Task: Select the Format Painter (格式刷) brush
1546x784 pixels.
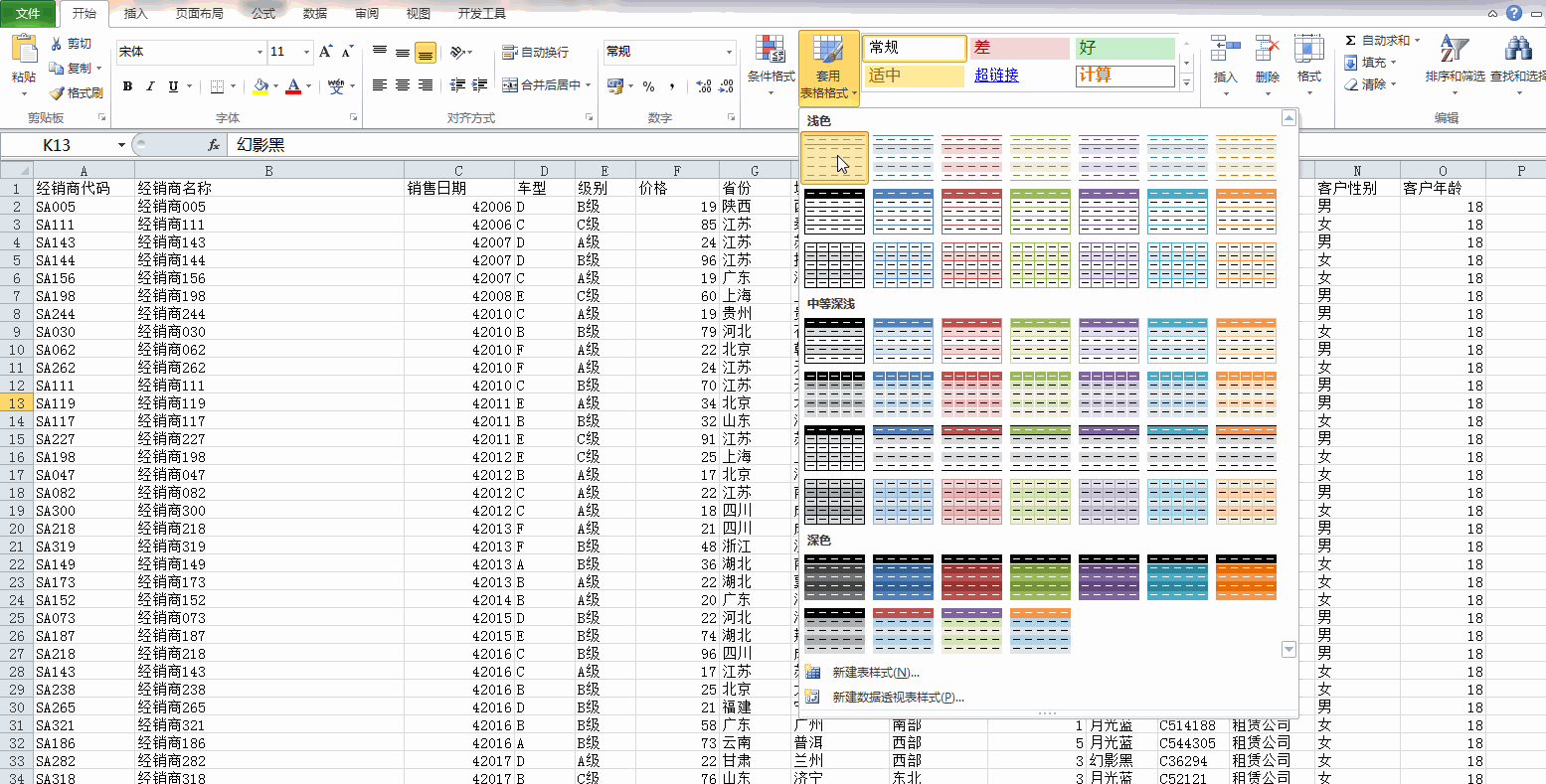Action: [x=57, y=92]
